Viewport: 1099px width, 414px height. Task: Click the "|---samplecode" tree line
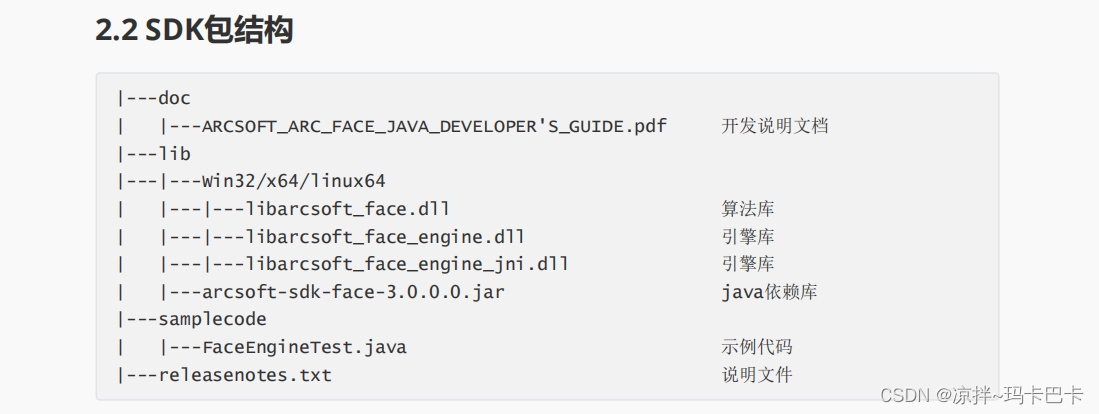192,319
